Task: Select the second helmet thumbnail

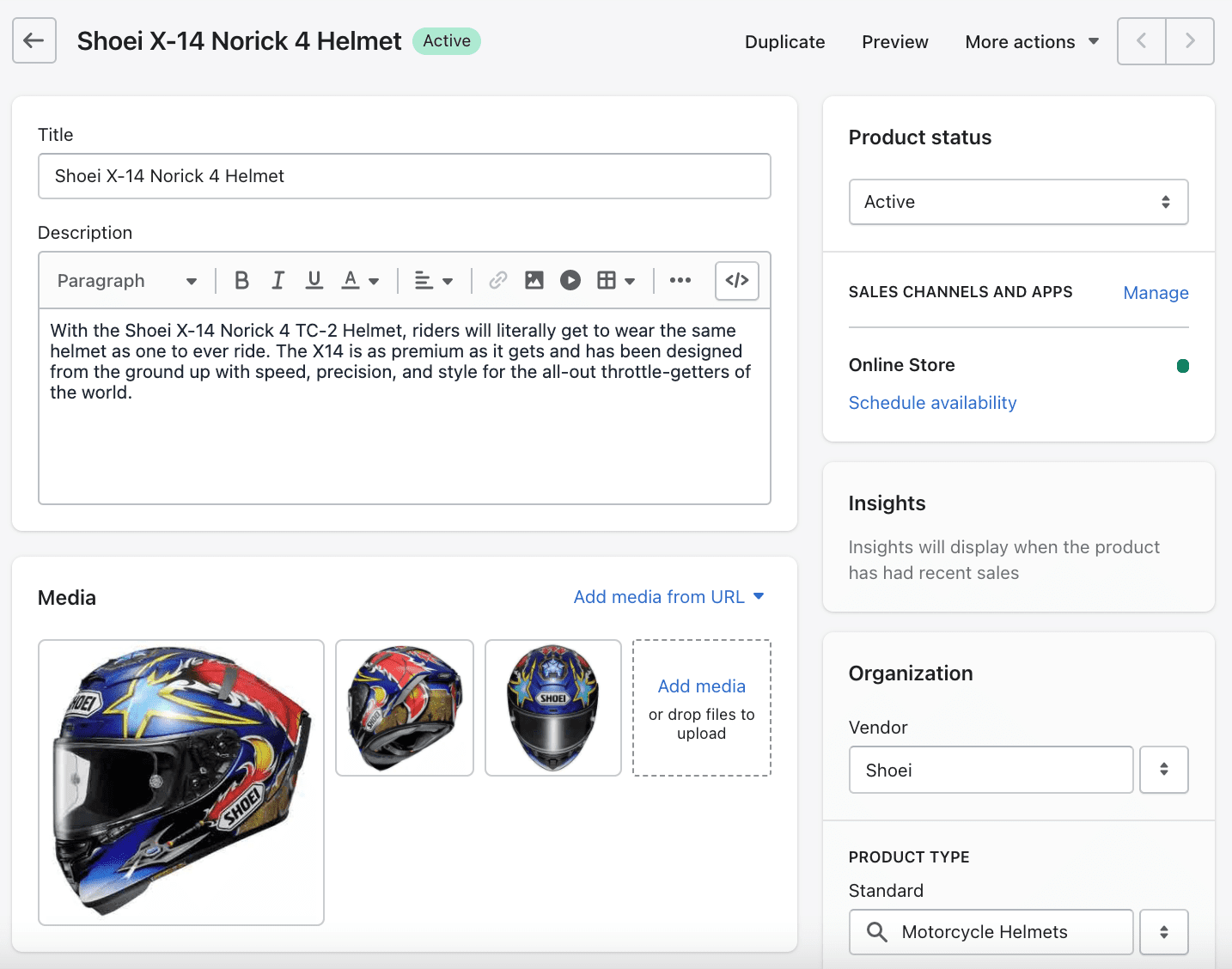Action: [x=405, y=708]
